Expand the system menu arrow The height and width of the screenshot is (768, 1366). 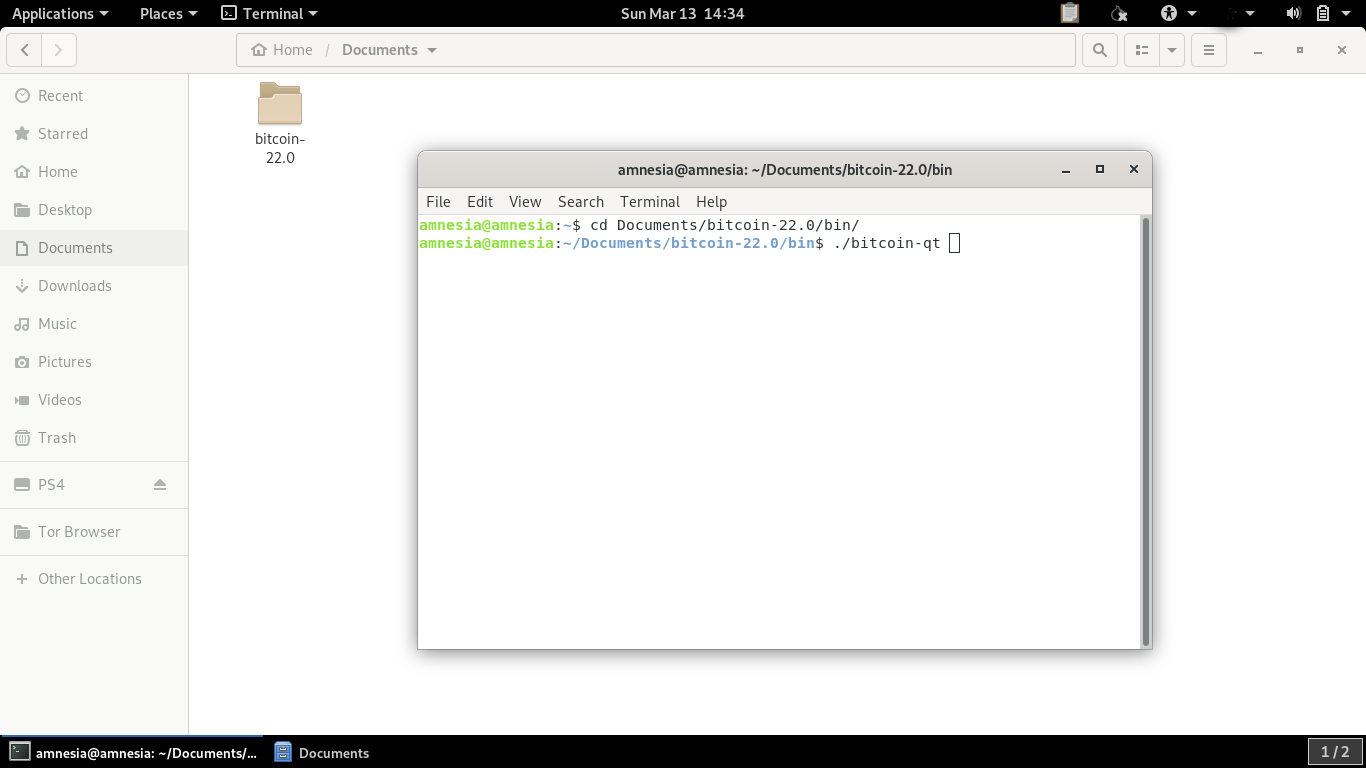tap(1347, 13)
